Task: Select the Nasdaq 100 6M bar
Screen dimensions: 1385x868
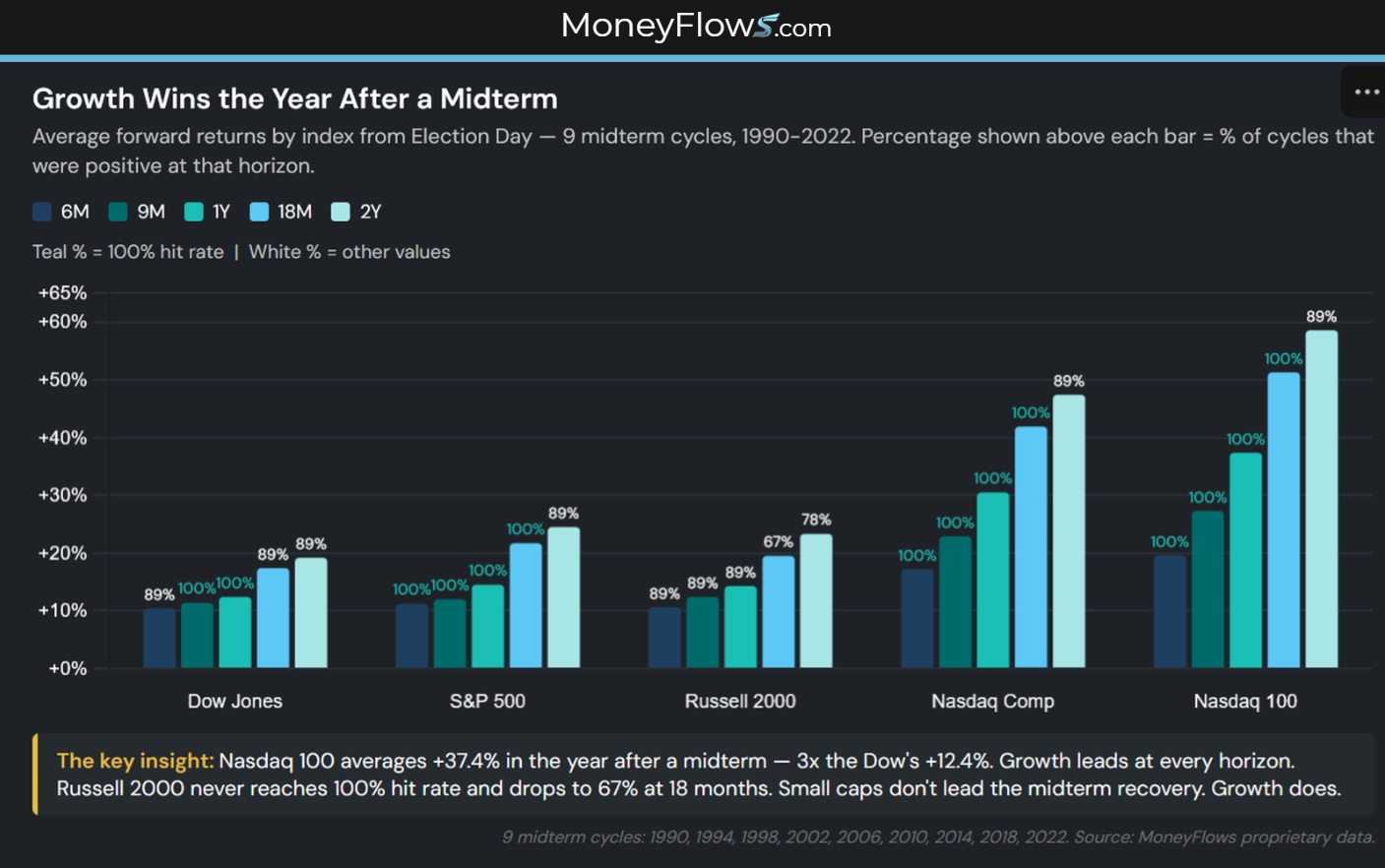Action: [x=1170, y=612]
